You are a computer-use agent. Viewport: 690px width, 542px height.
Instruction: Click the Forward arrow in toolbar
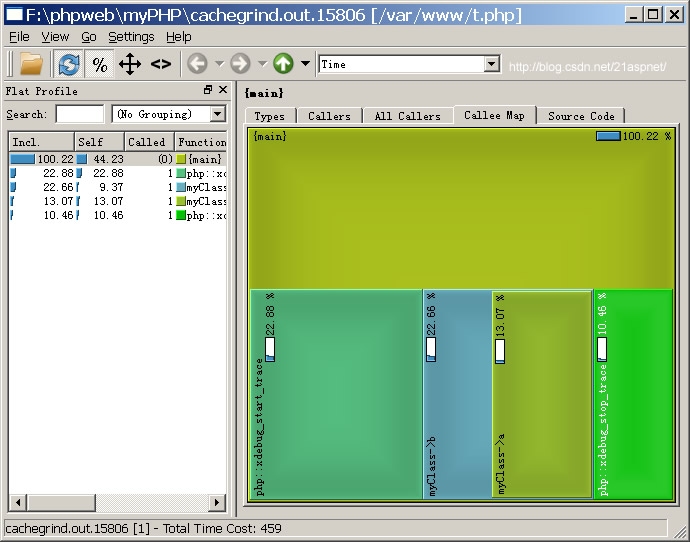click(x=240, y=64)
